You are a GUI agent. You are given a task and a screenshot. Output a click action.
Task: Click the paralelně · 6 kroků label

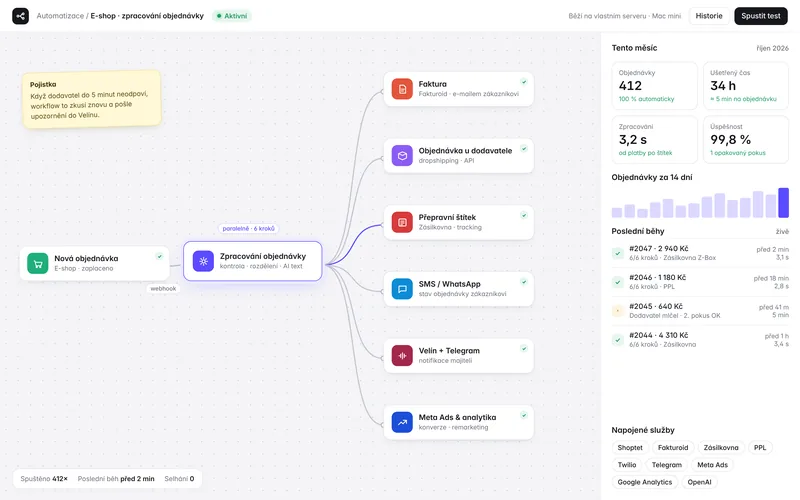pos(248,229)
